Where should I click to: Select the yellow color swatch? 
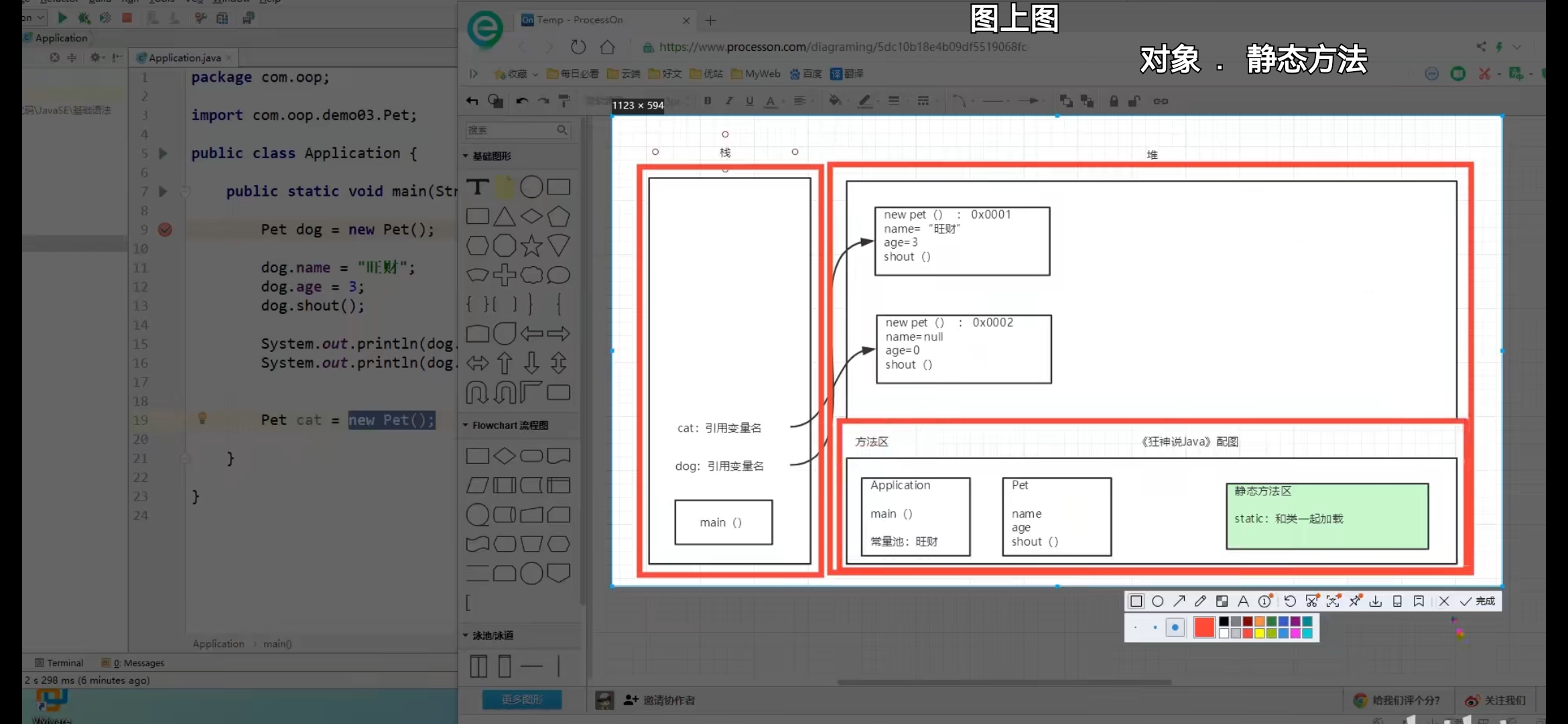(x=1259, y=633)
